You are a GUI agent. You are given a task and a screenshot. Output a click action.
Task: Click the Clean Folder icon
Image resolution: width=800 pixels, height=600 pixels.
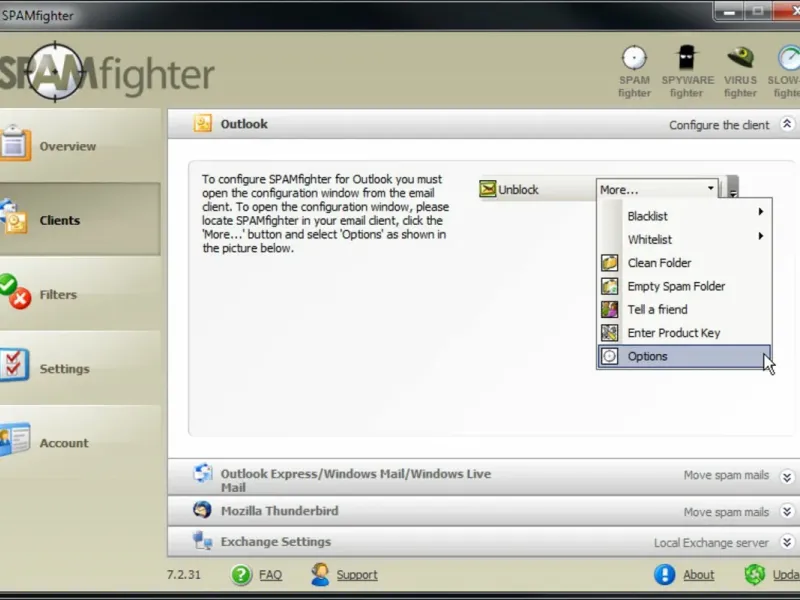pyautogui.click(x=609, y=263)
